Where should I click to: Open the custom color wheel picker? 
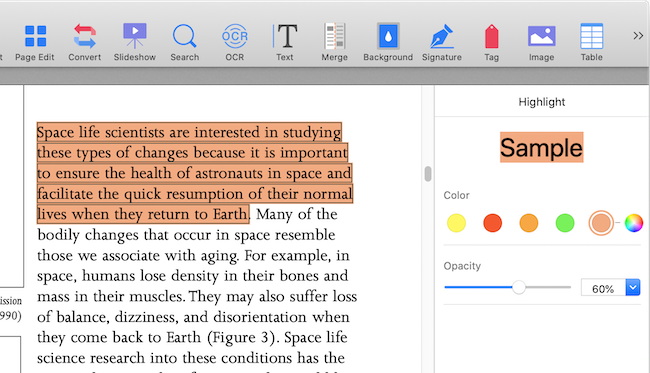pos(634,223)
